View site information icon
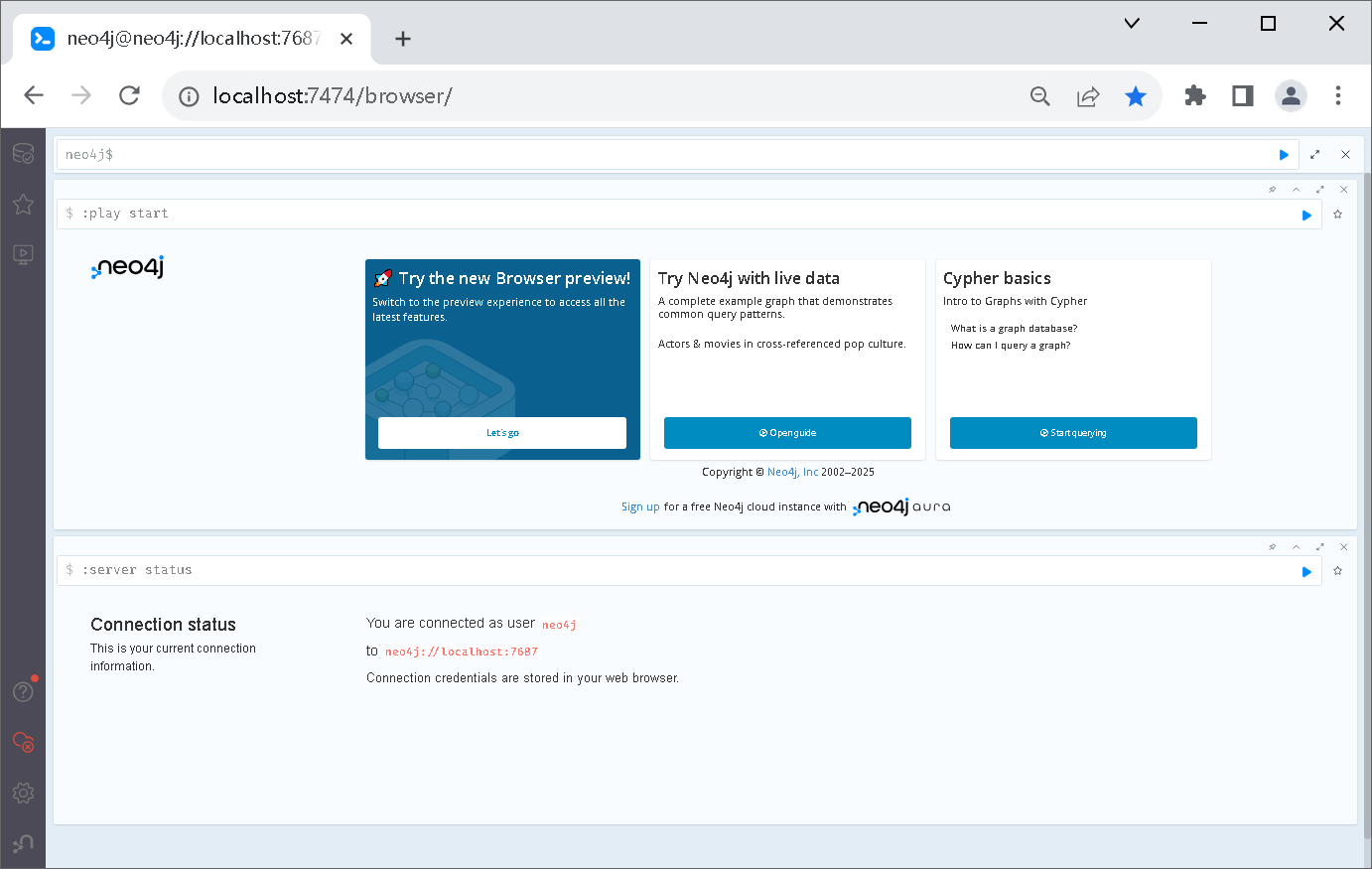 tap(189, 96)
